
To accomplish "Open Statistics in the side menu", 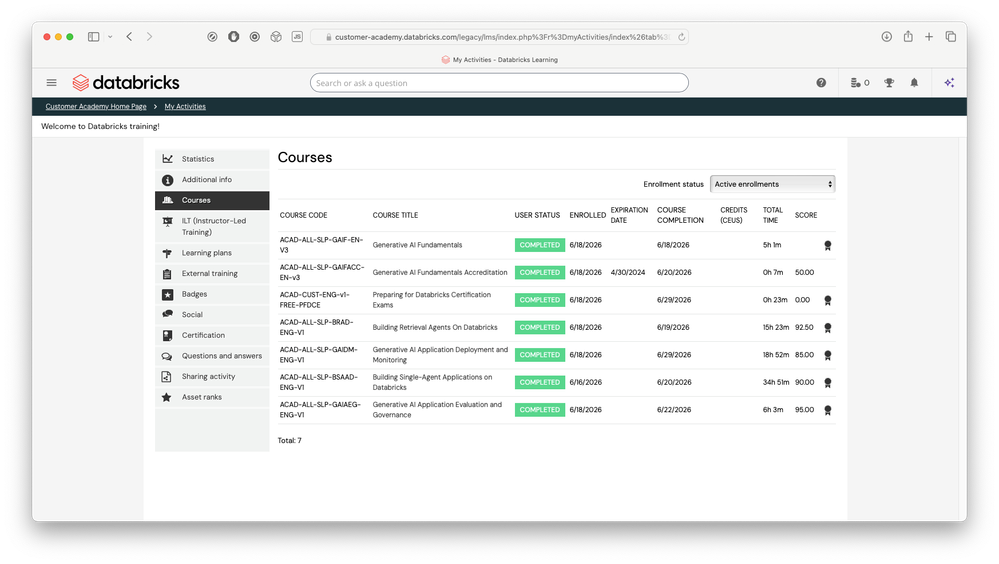I will (x=212, y=159).
